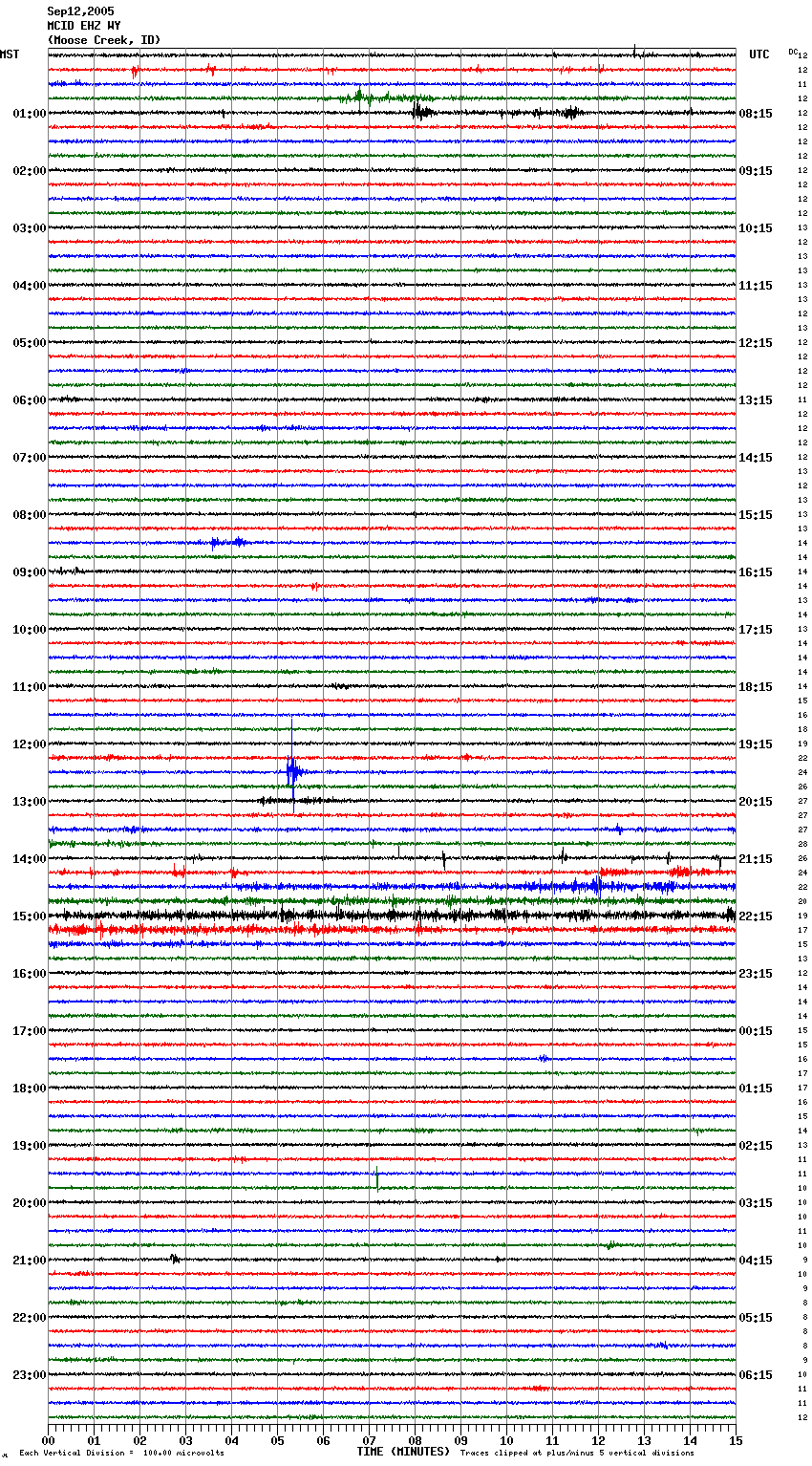Select the 02:00 MST time label

point(30,171)
